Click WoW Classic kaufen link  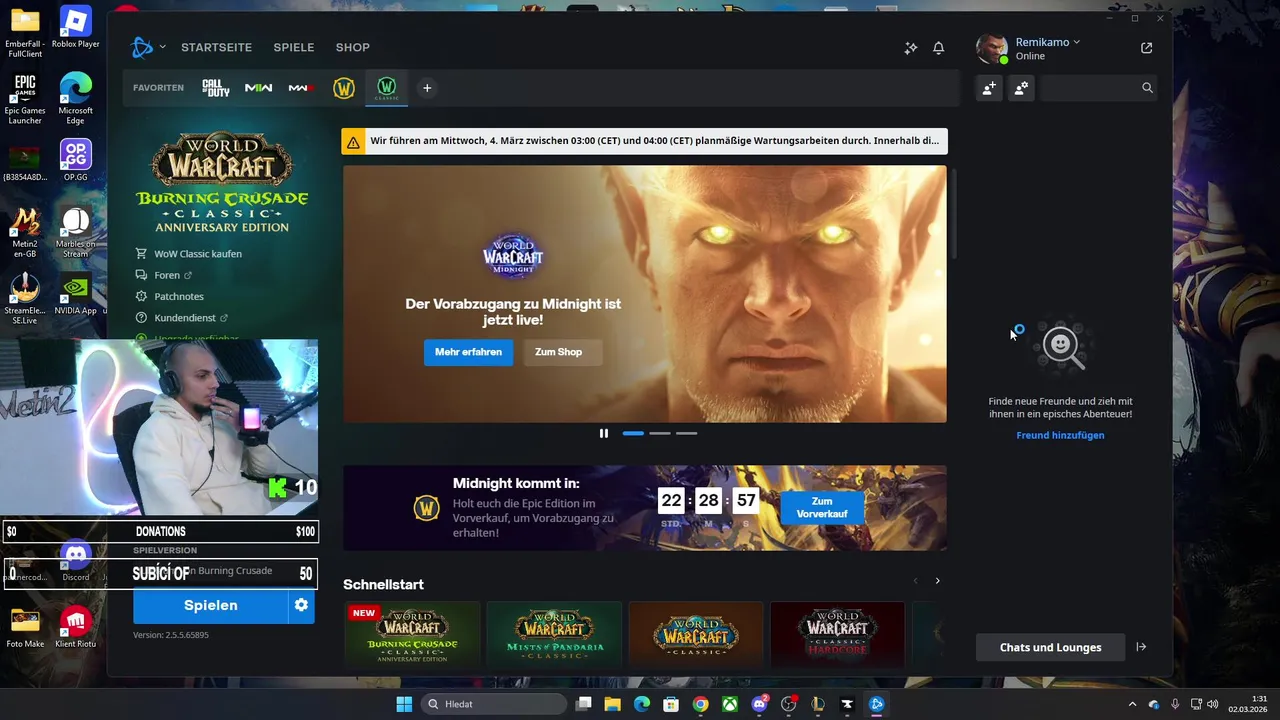198,254
